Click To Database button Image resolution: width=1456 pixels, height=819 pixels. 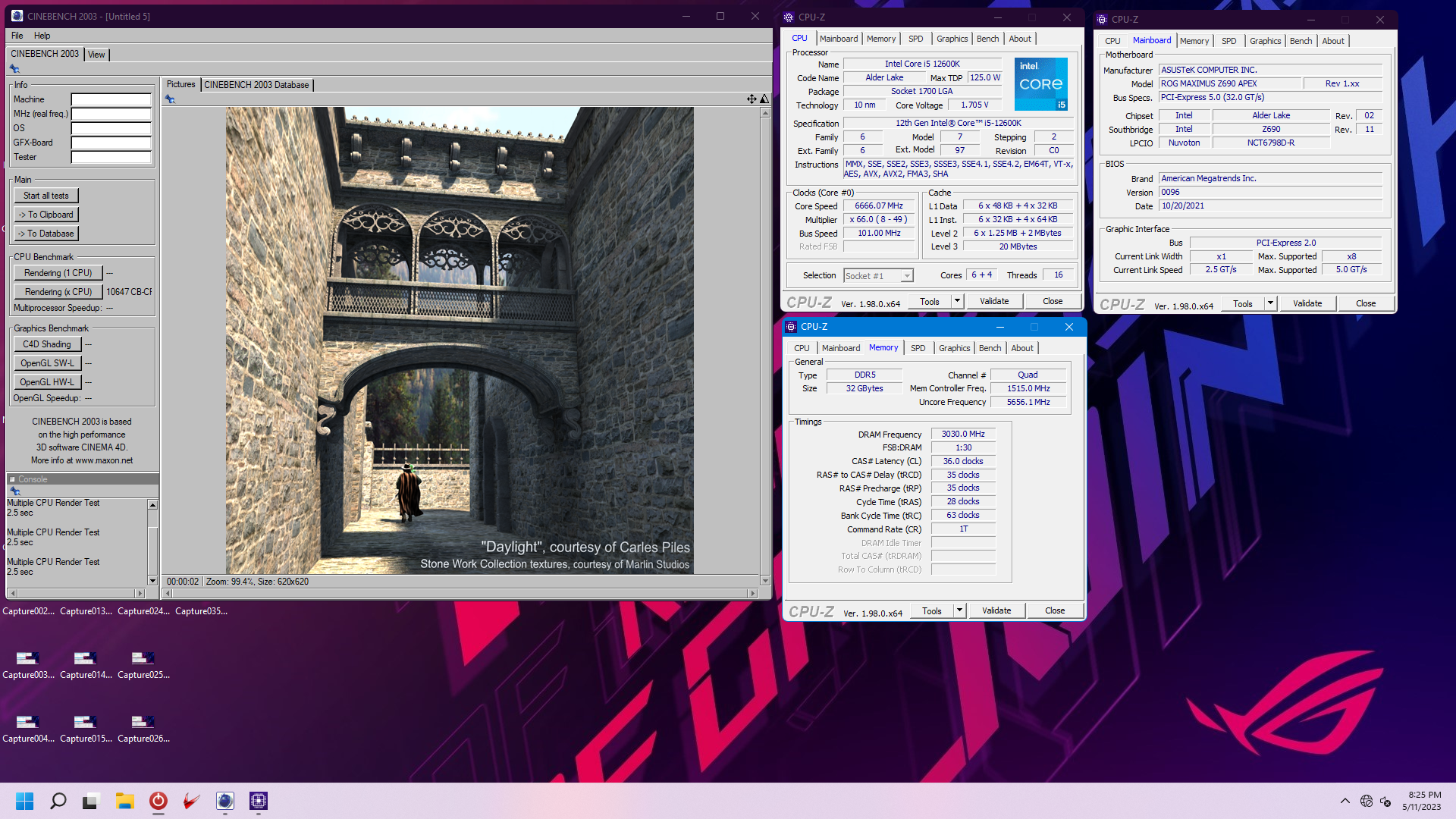(x=45, y=234)
